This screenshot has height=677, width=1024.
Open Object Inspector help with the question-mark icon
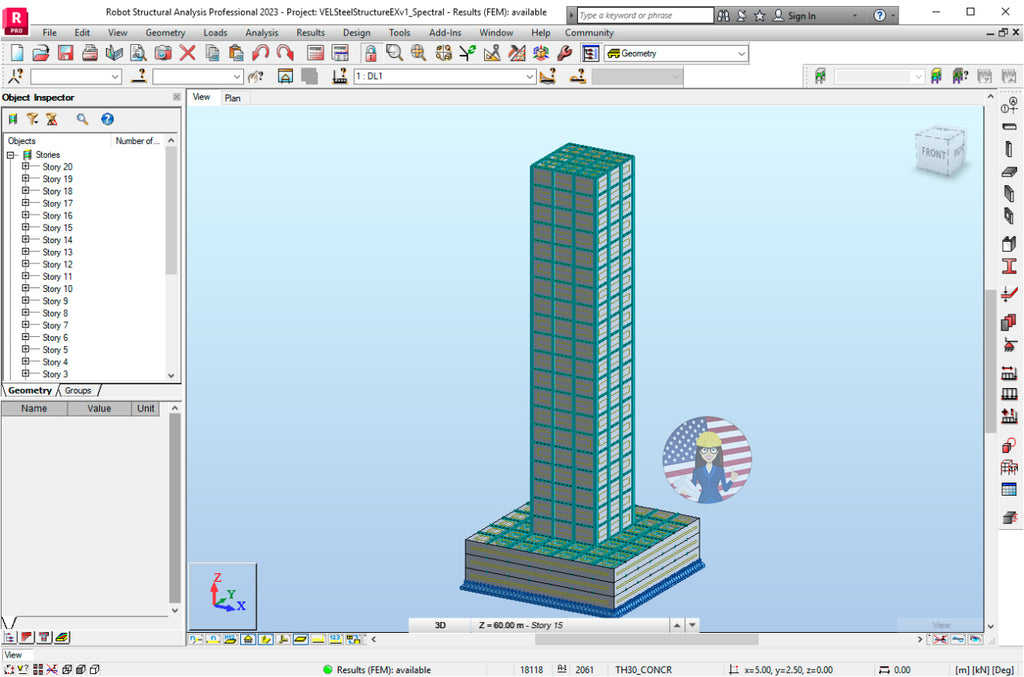[106, 118]
